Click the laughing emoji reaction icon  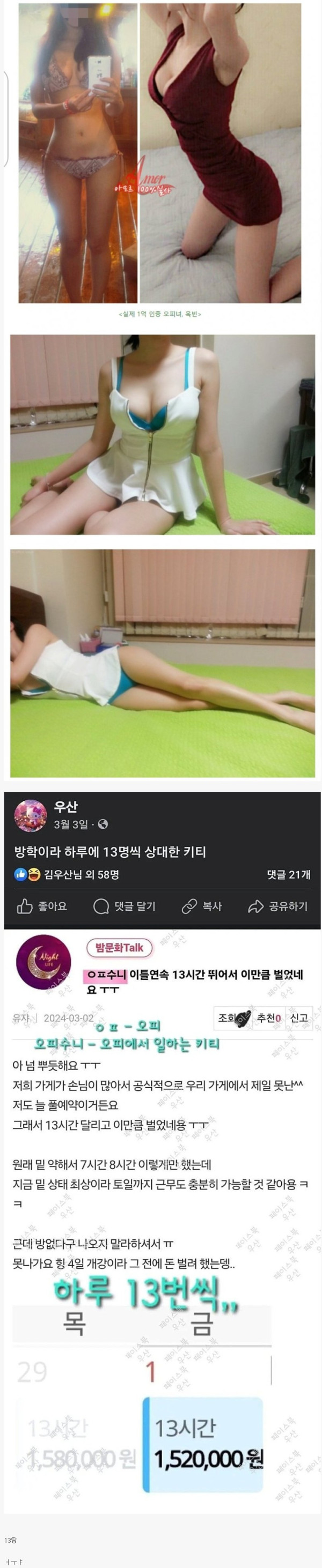tap(33, 874)
